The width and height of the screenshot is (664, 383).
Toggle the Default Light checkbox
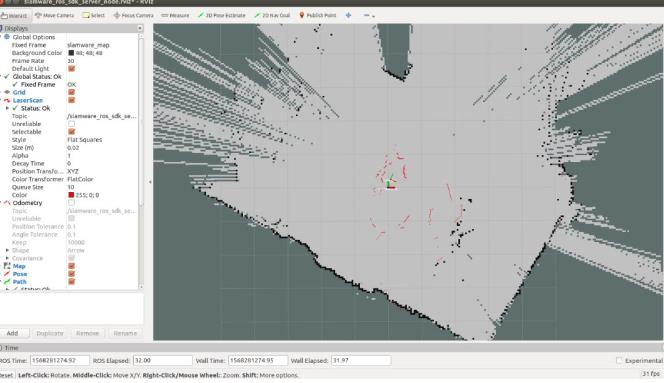(x=72, y=69)
